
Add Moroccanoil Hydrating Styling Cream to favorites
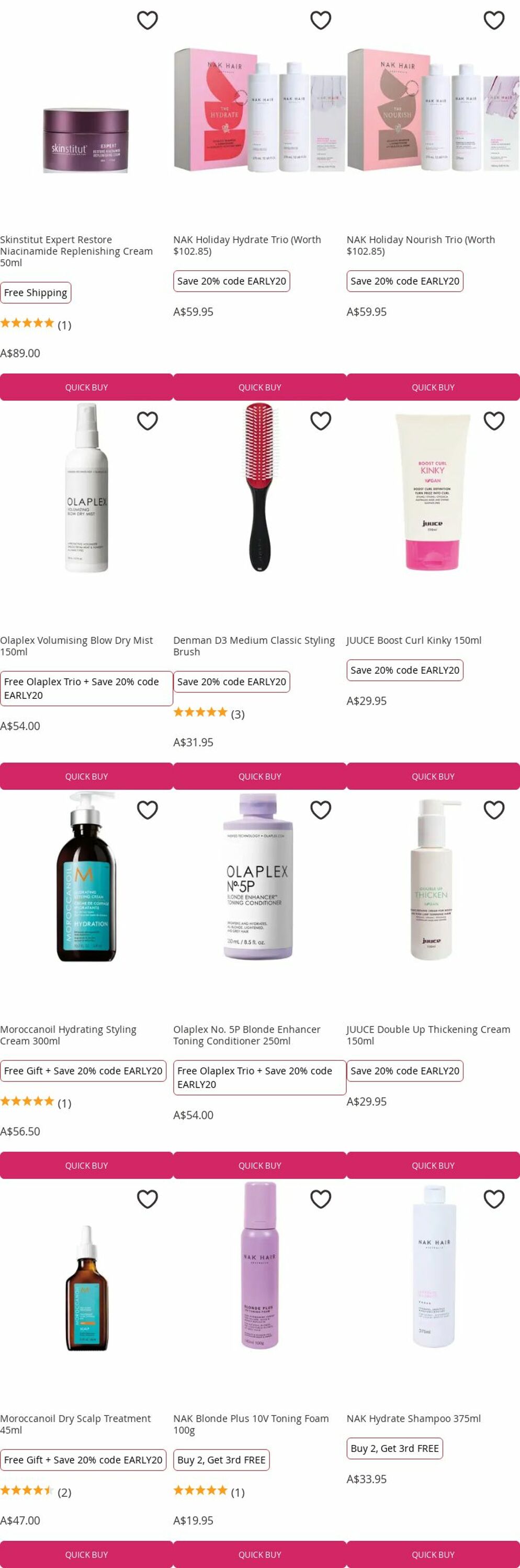(148, 810)
